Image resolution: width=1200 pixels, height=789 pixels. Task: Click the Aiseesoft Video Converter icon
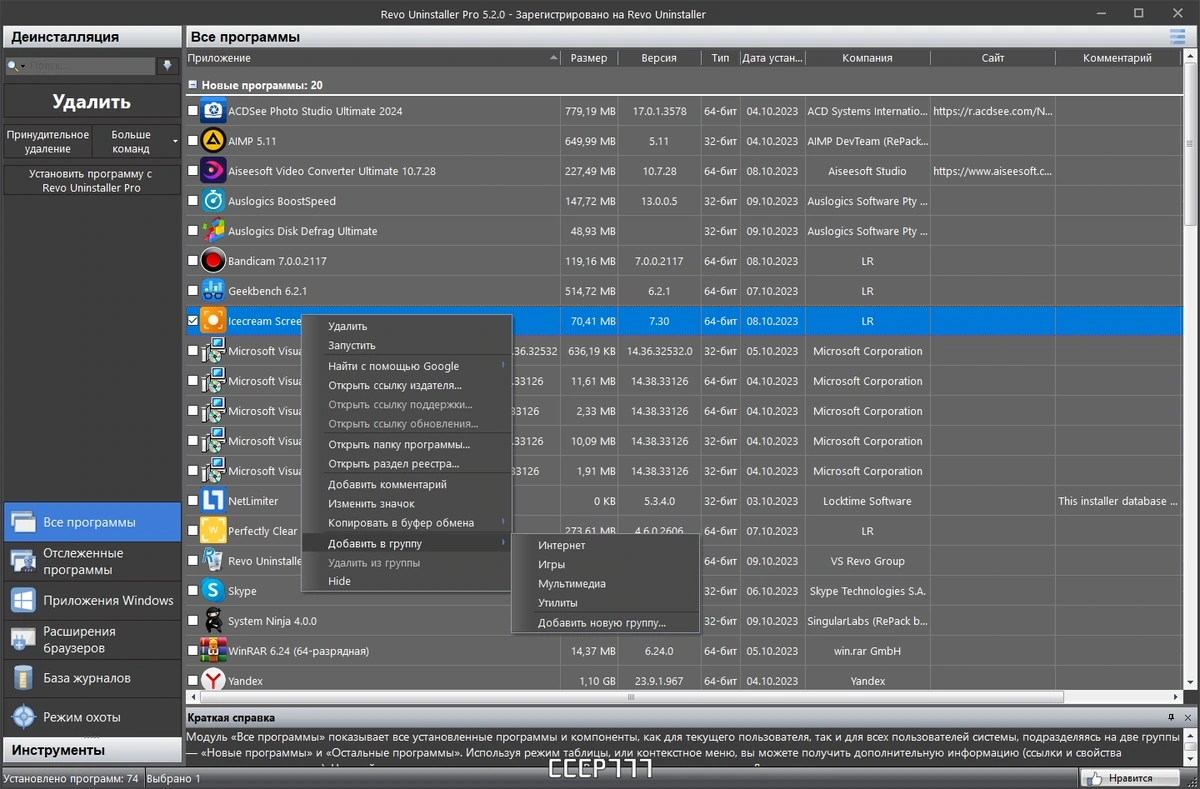213,171
